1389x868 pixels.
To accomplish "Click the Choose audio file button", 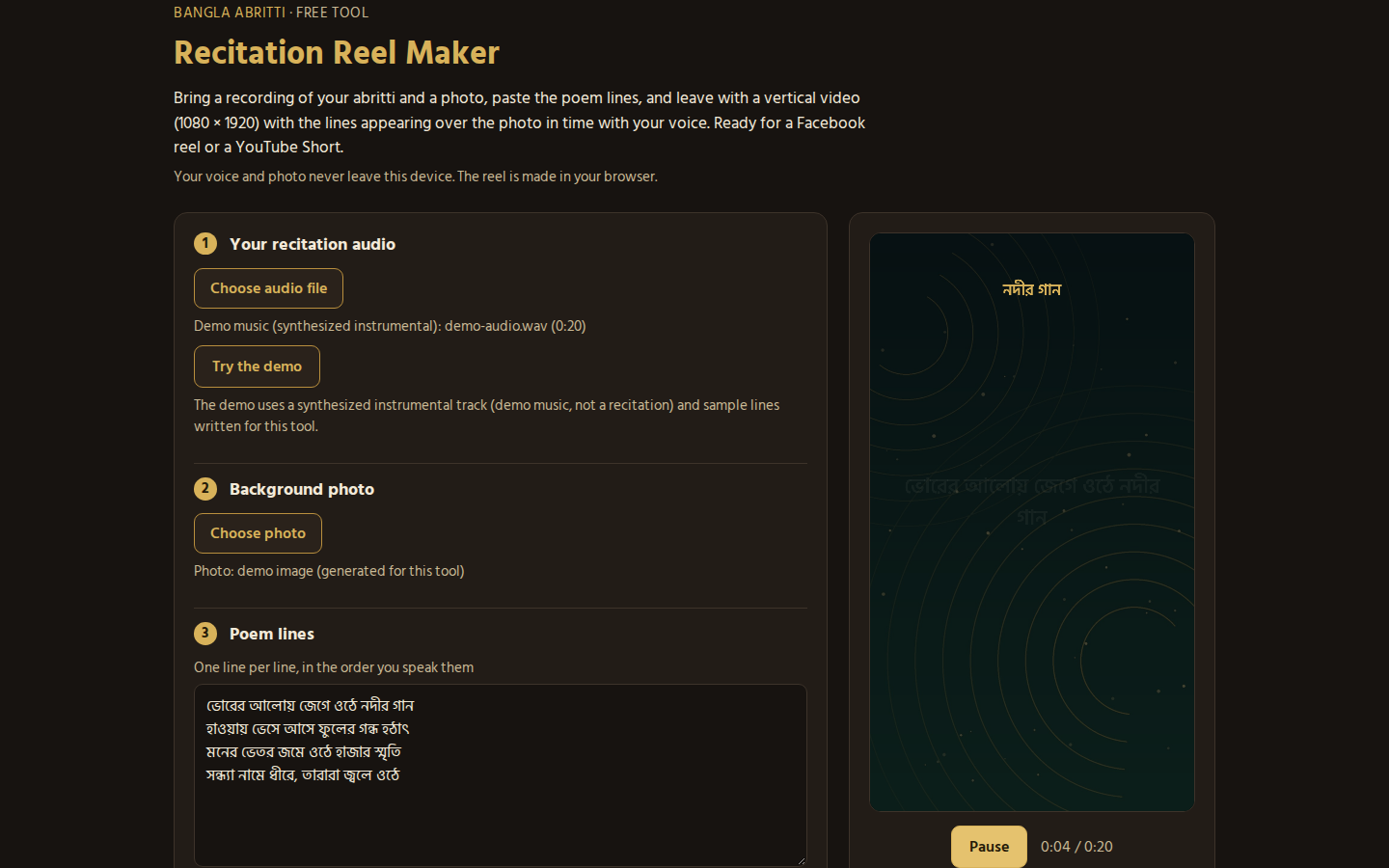I will pyautogui.click(x=268, y=288).
